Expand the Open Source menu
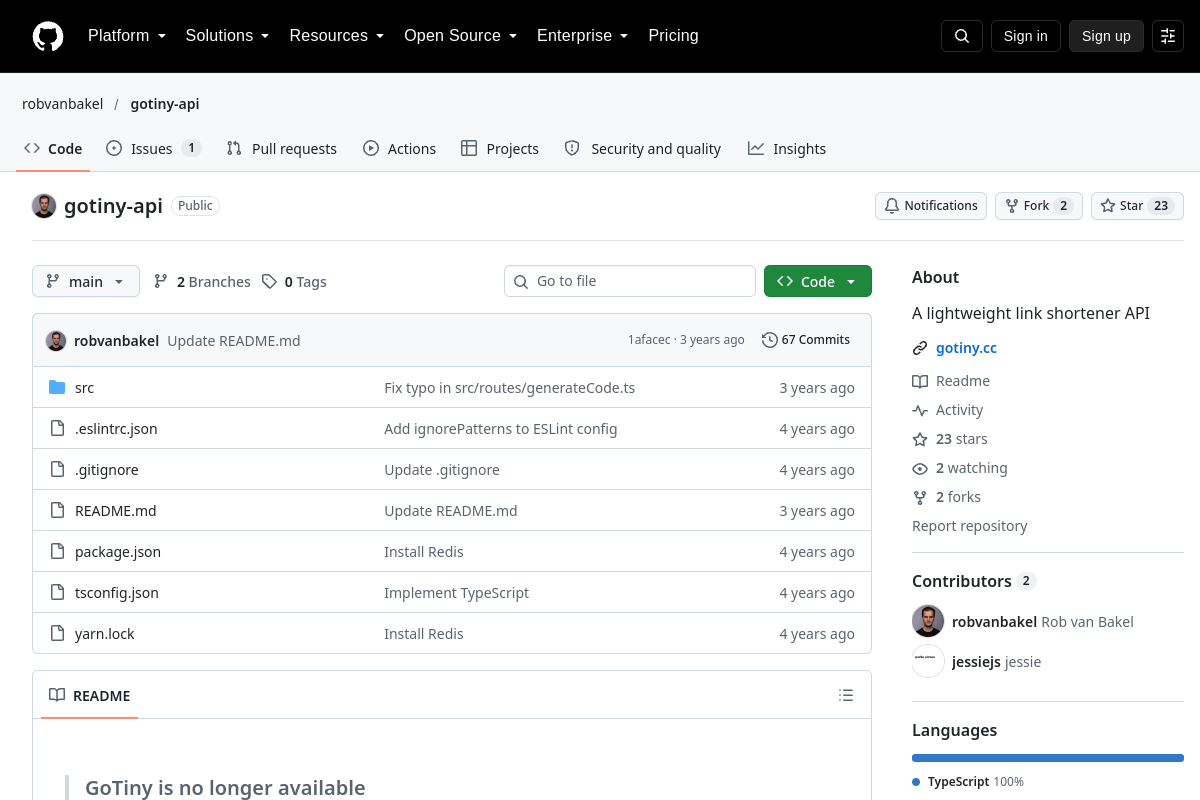Viewport: 1200px width, 800px height. point(460,36)
